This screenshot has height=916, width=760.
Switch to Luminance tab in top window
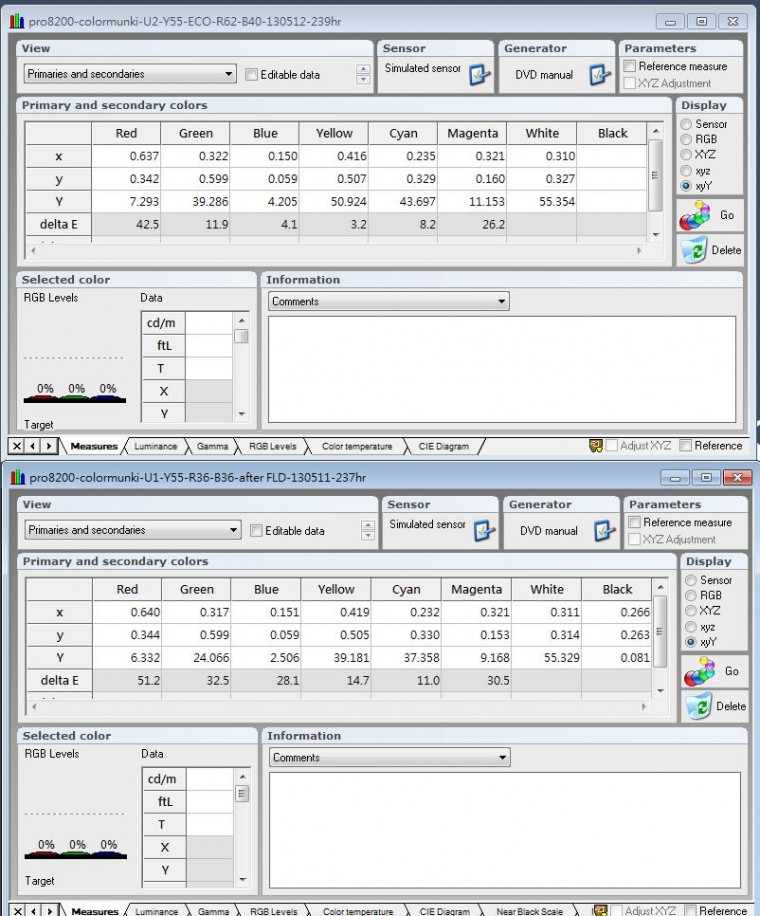[155, 446]
